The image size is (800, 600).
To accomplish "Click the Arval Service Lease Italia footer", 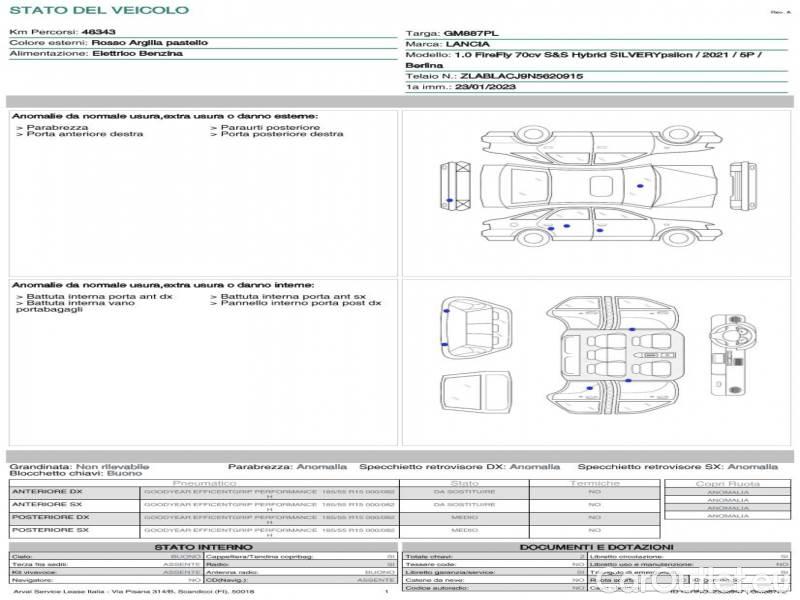I will tap(134, 592).
